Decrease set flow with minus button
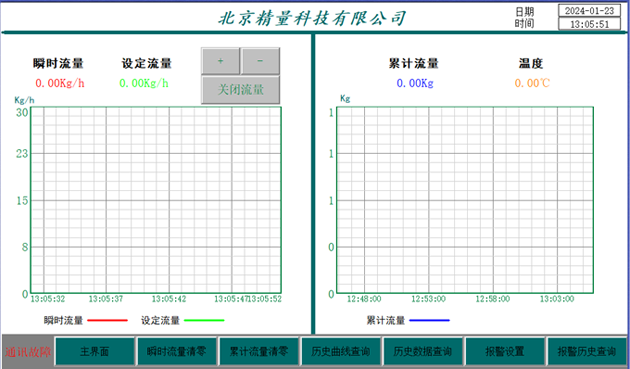Image resolution: width=630 pixels, height=369 pixels. (260, 61)
